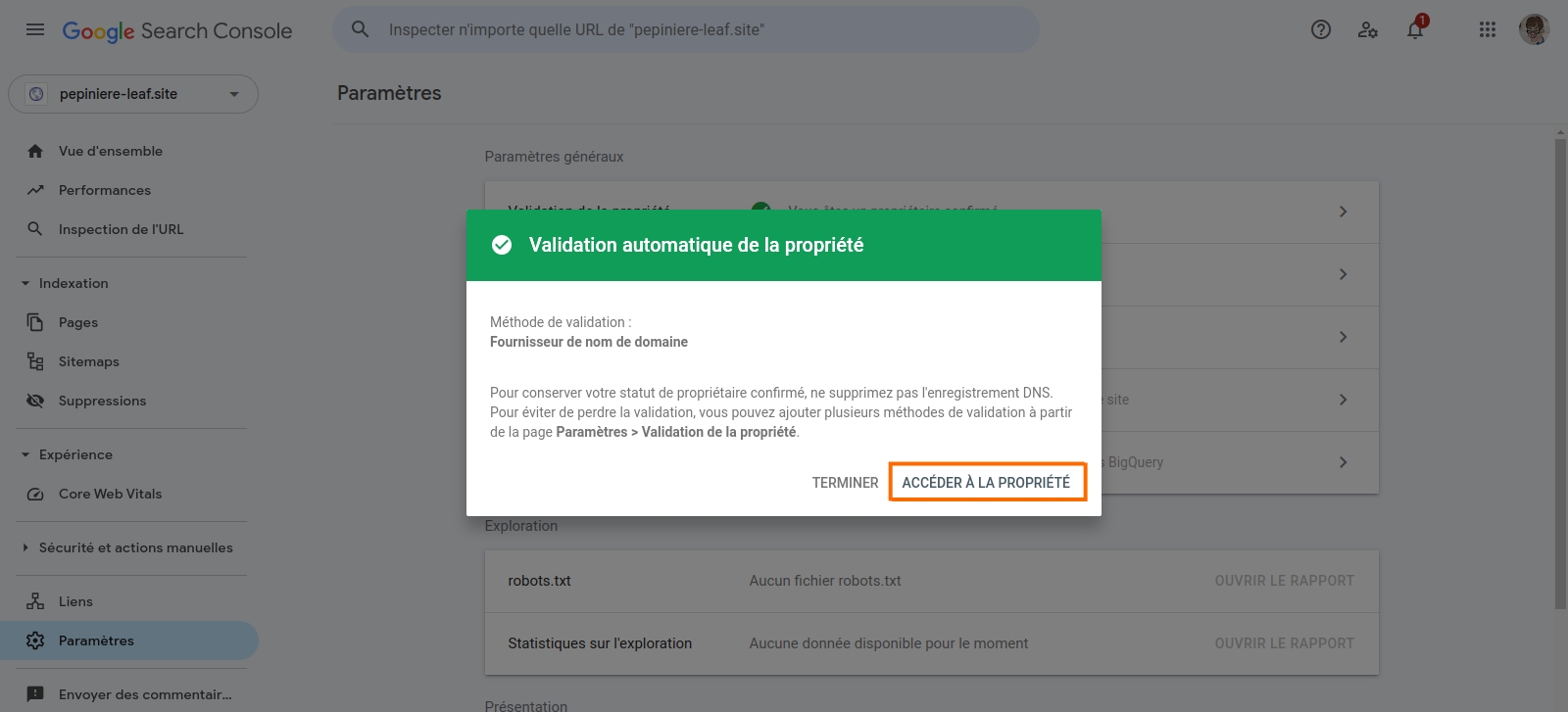
Task: Click the profile avatar picture
Action: 1535,29
